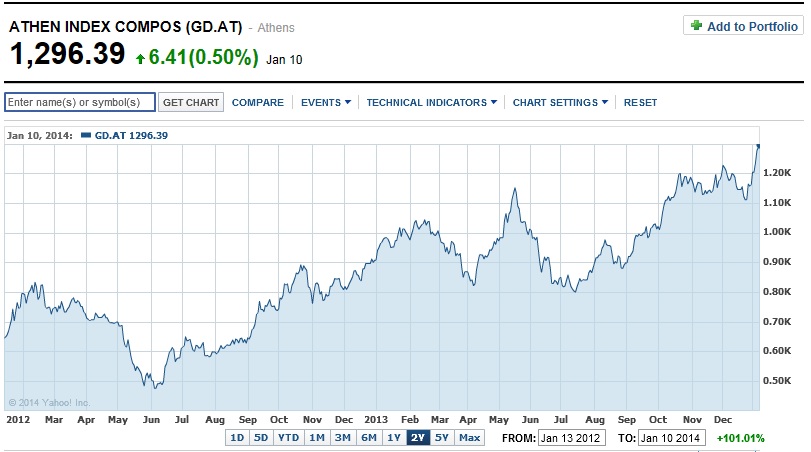Expand the EVENTS dropdown
Screen dimensions: 811x452
click(x=326, y=102)
